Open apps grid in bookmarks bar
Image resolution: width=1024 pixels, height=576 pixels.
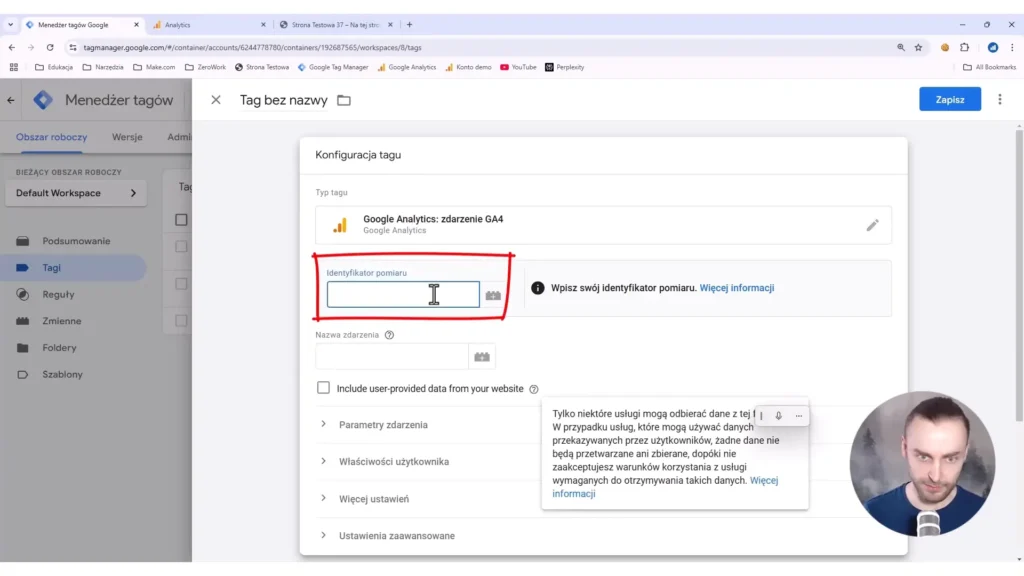coord(14,67)
